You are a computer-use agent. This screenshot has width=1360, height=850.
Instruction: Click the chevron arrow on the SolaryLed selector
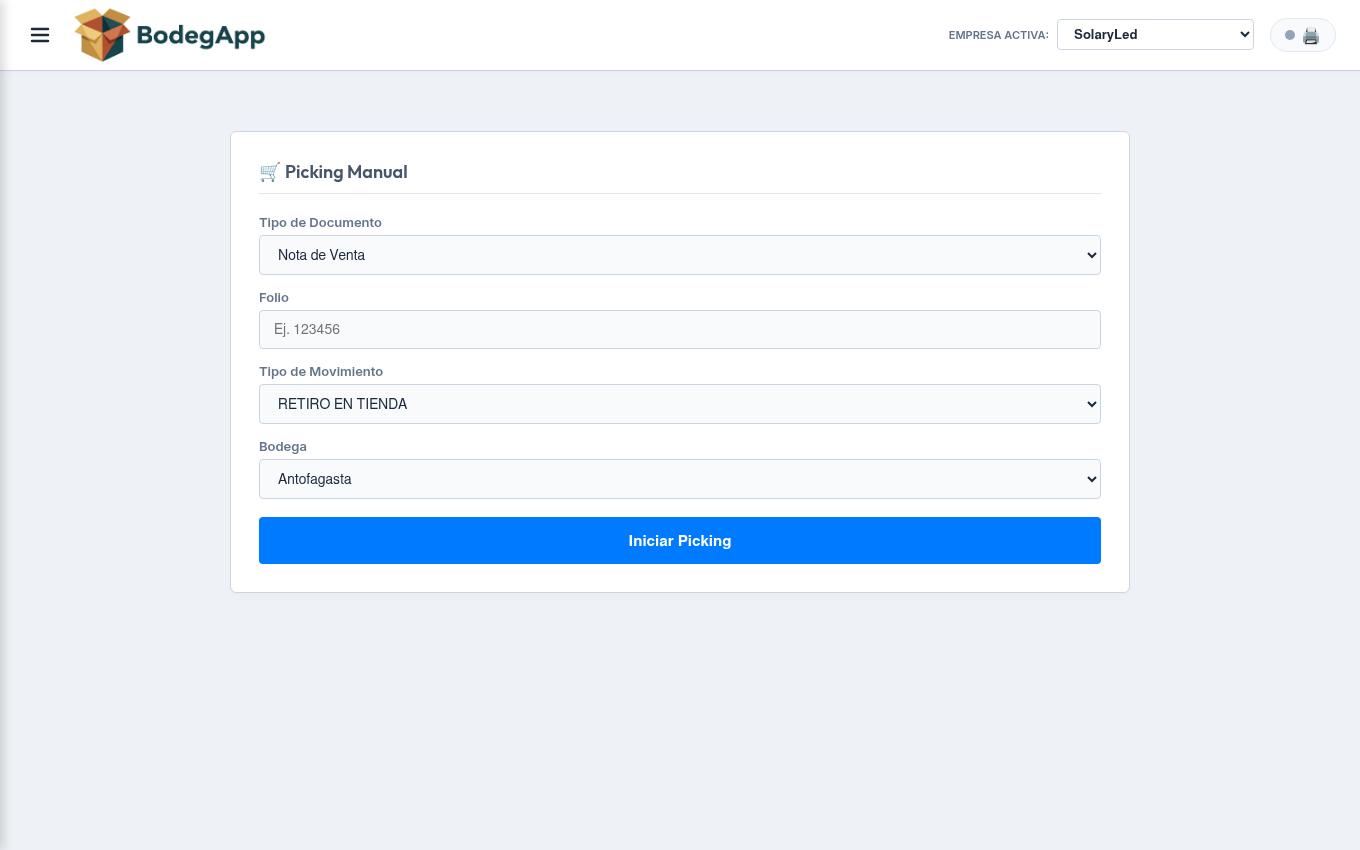1244,34
